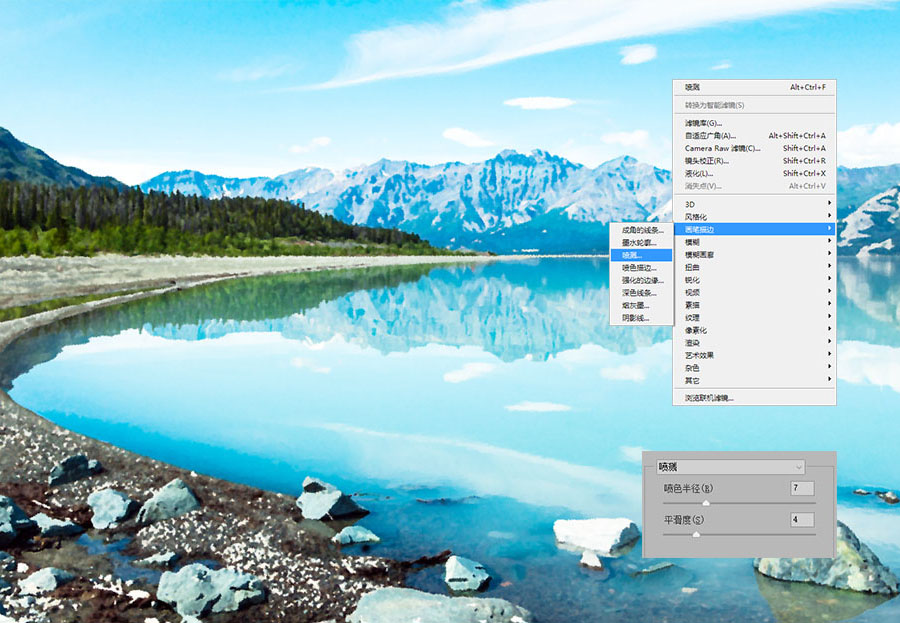Choose 成角的线条 (Angled Strokes) submenu item
Viewport: 900px width, 623px height.
pyautogui.click(x=641, y=230)
